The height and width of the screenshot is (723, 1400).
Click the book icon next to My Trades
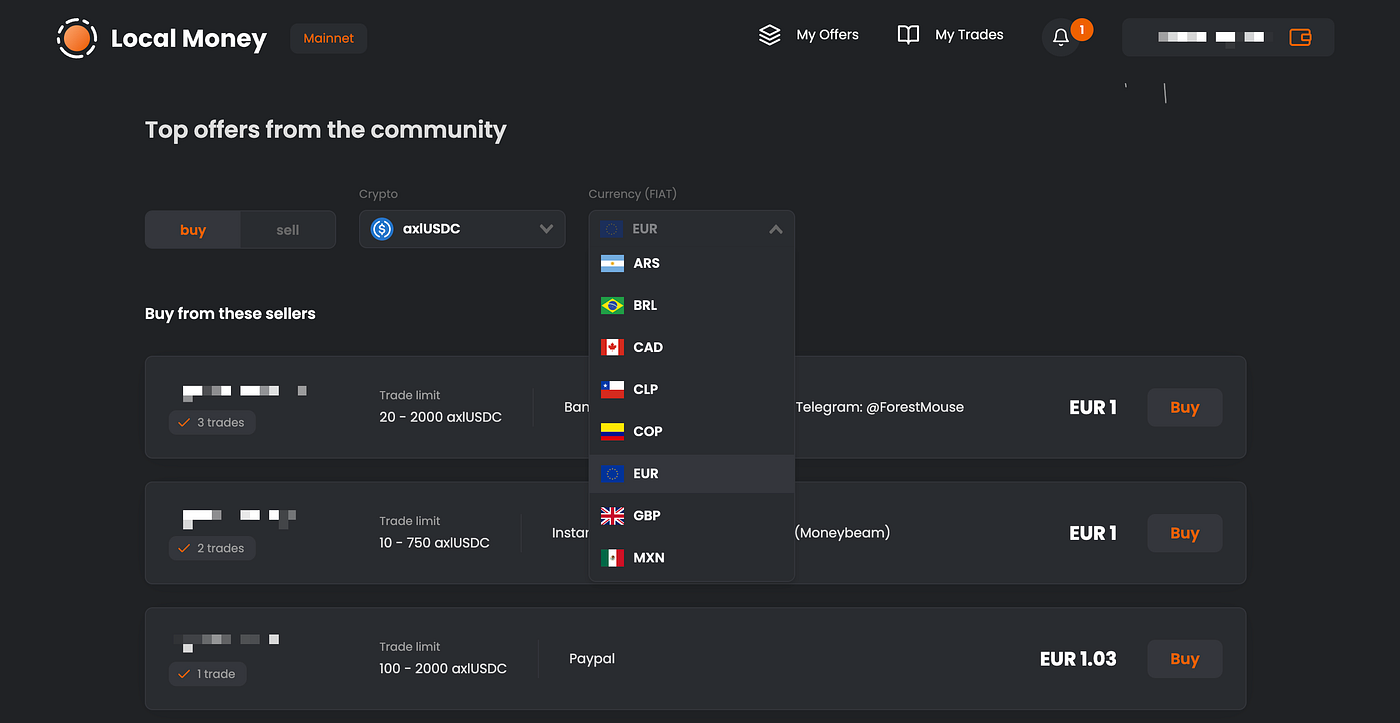pyautogui.click(x=907, y=34)
